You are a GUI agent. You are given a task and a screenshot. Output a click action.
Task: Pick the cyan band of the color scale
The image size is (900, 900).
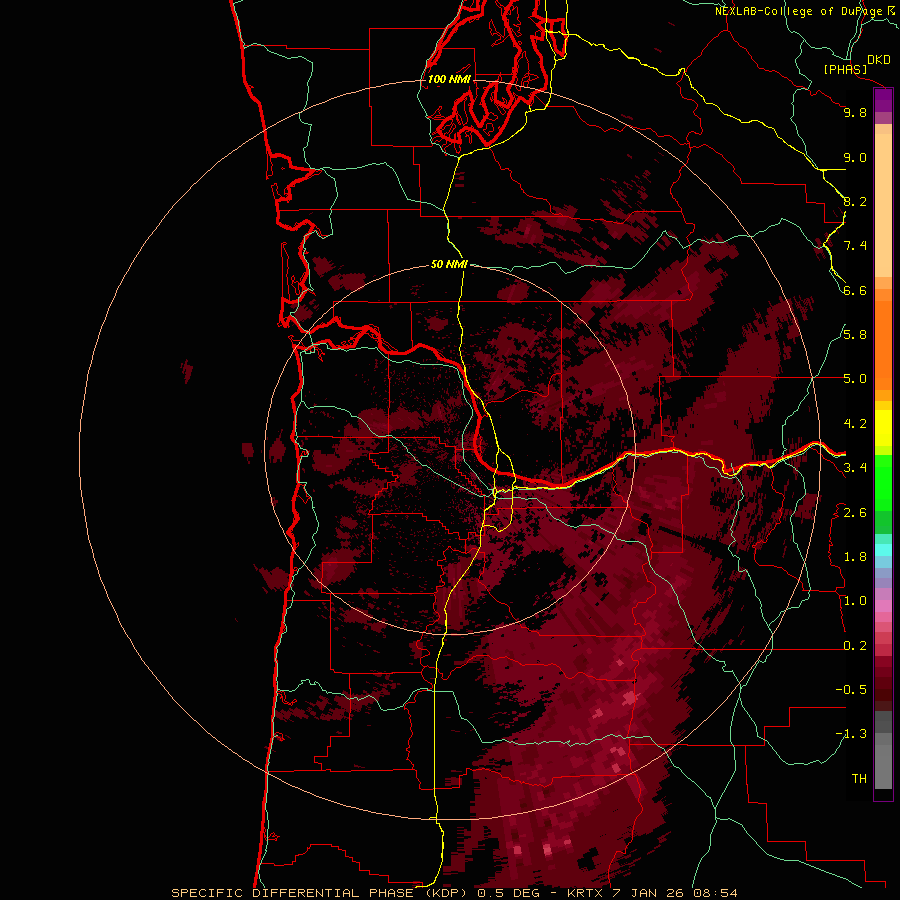click(x=883, y=550)
